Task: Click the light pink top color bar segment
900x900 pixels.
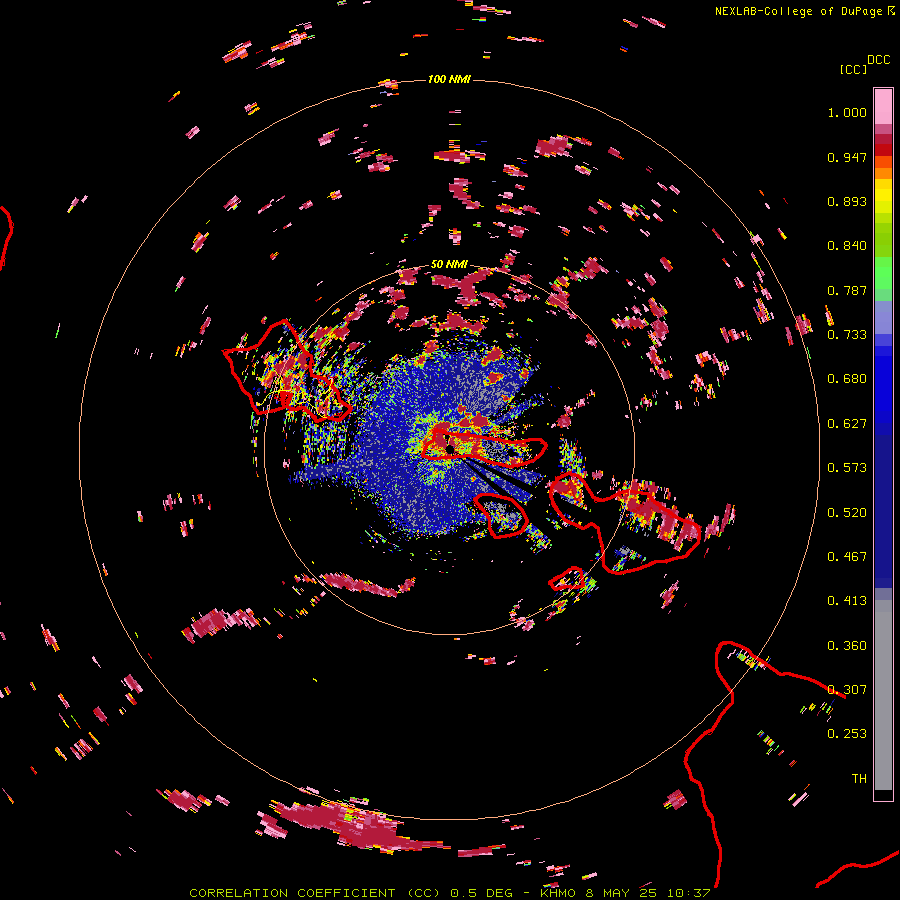Action: [883, 107]
